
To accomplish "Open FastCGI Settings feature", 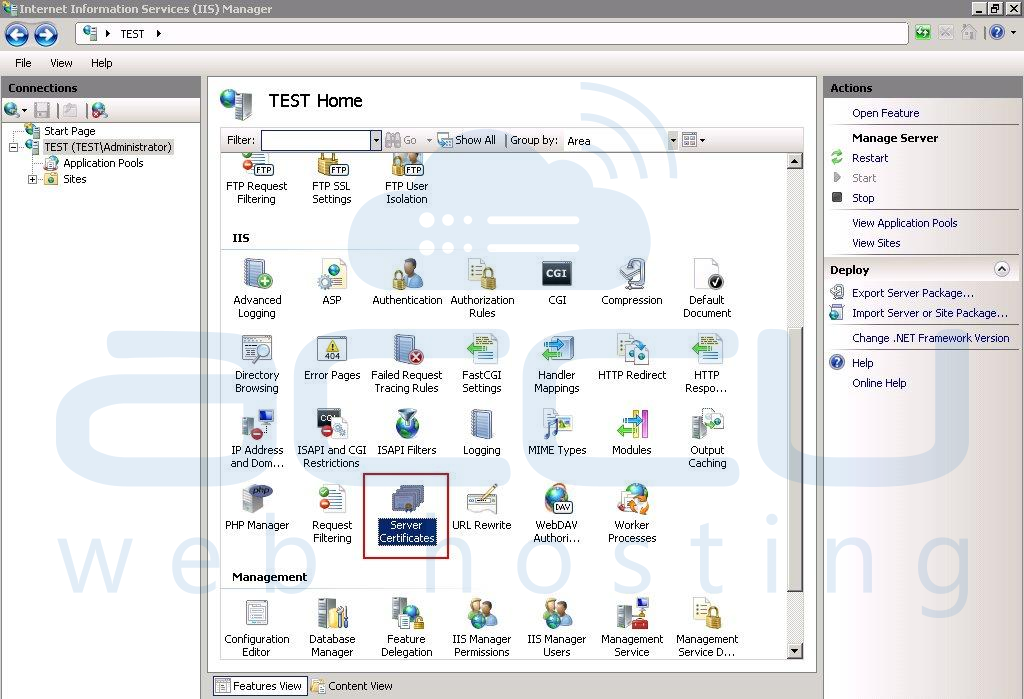I will pyautogui.click(x=482, y=364).
